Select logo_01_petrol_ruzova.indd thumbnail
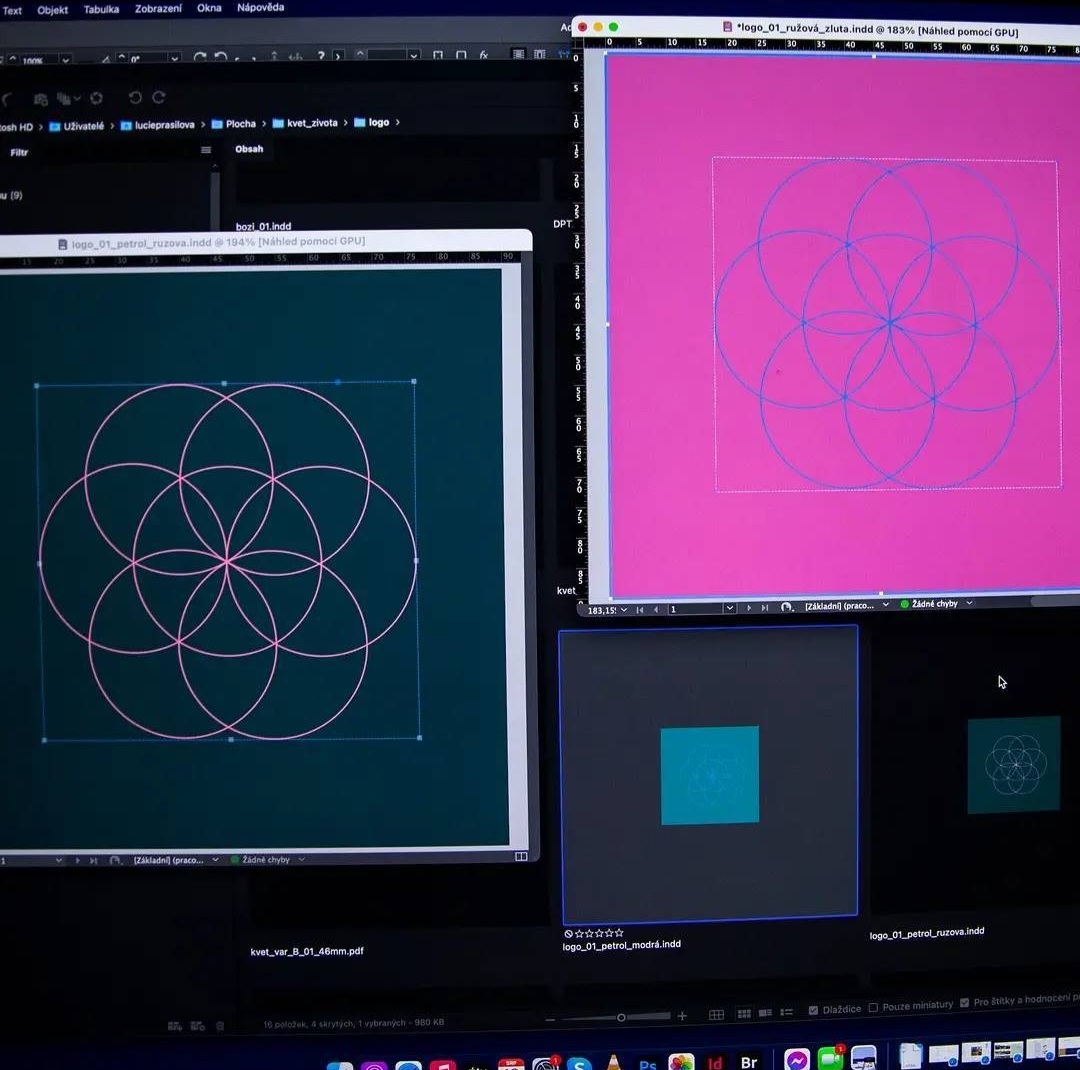Screen dimensions: 1080x1070 coord(1014,765)
